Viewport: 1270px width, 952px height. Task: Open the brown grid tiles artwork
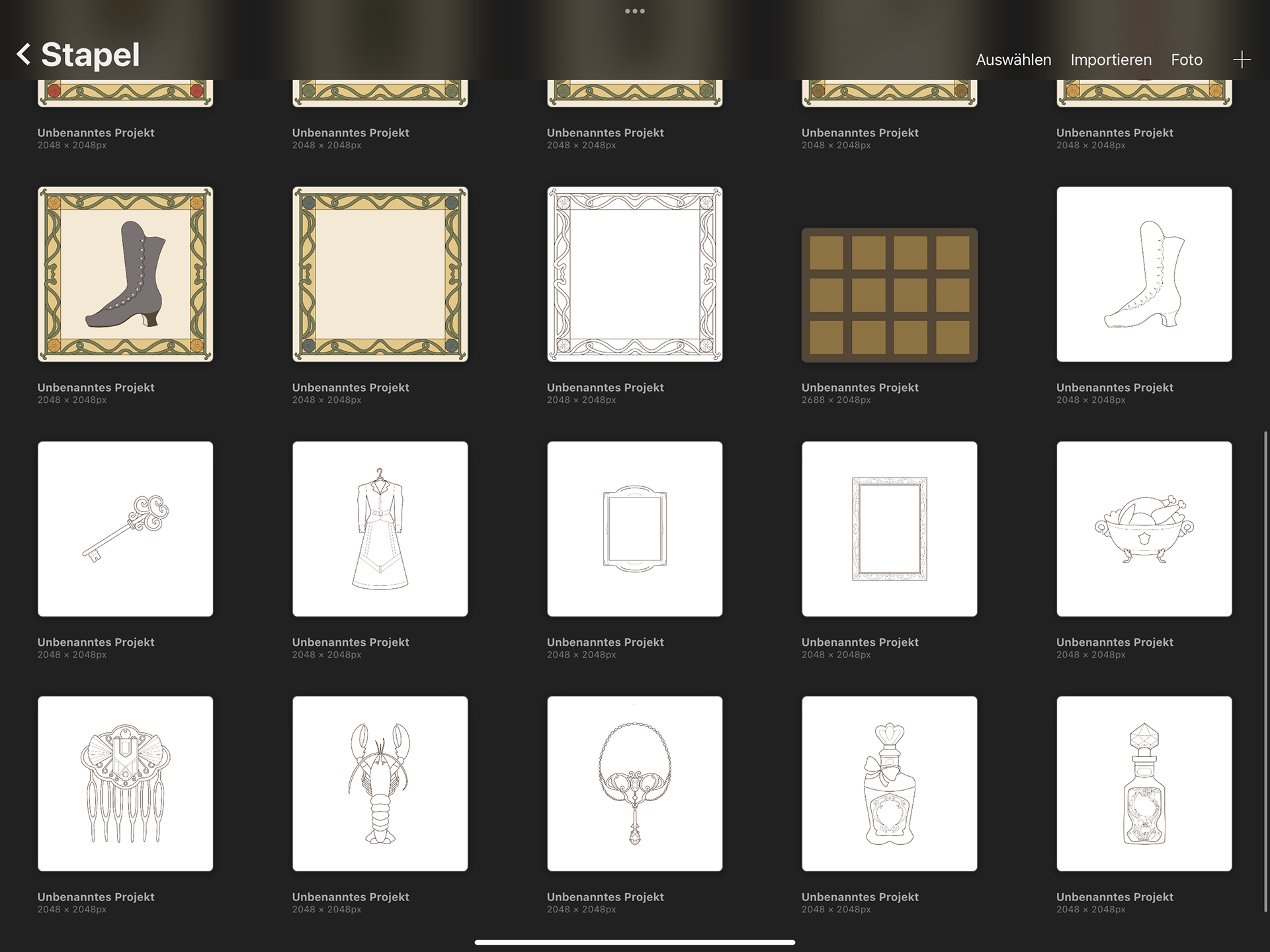point(889,295)
